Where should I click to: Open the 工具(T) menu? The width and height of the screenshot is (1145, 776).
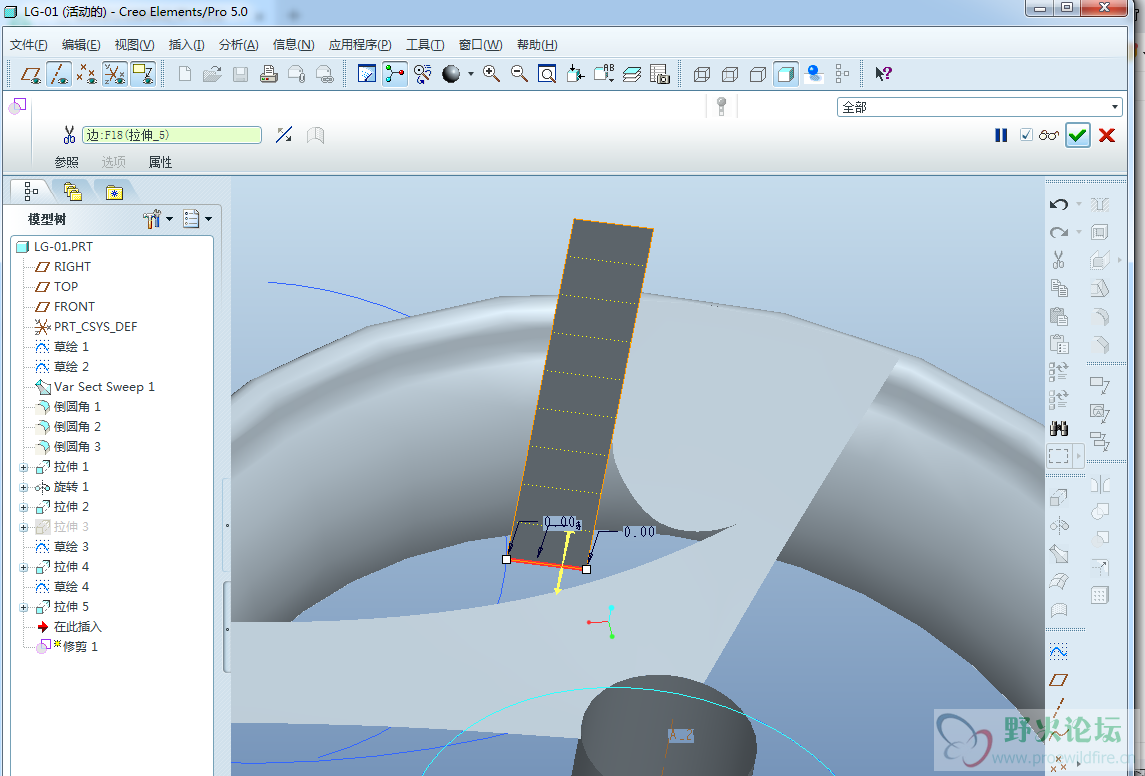pos(425,45)
